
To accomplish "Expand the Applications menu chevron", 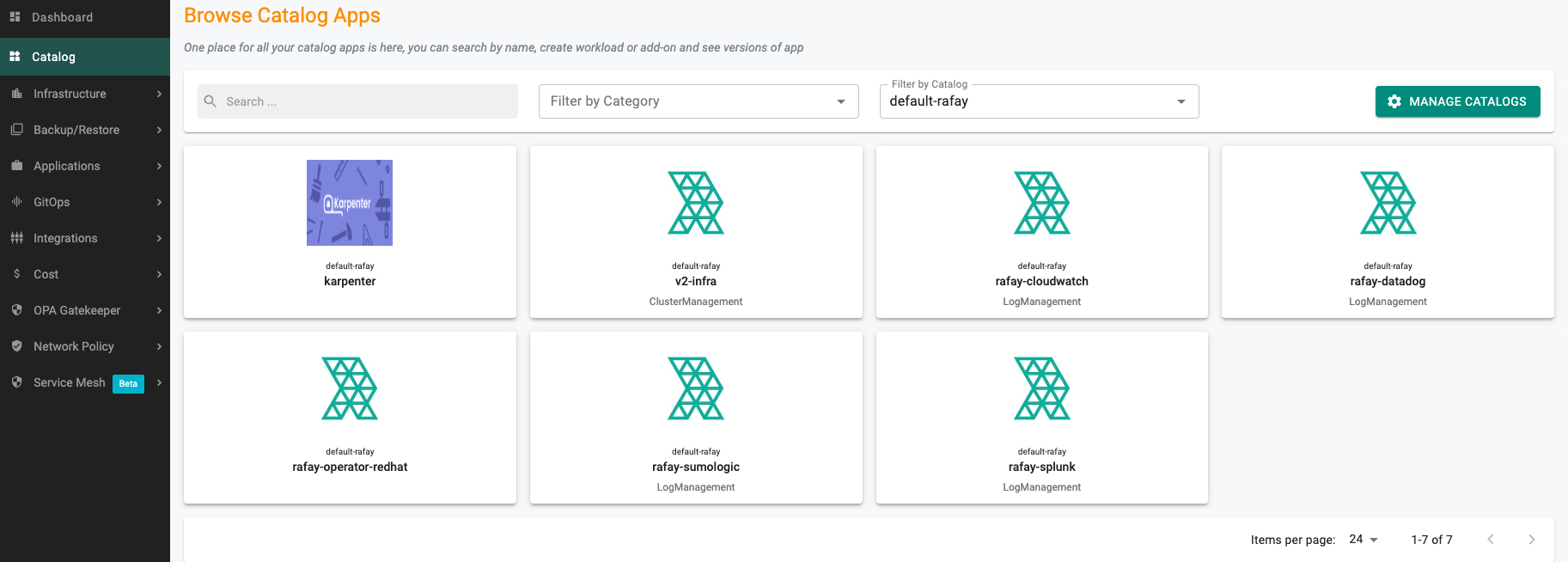I will pyautogui.click(x=159, y=166).
